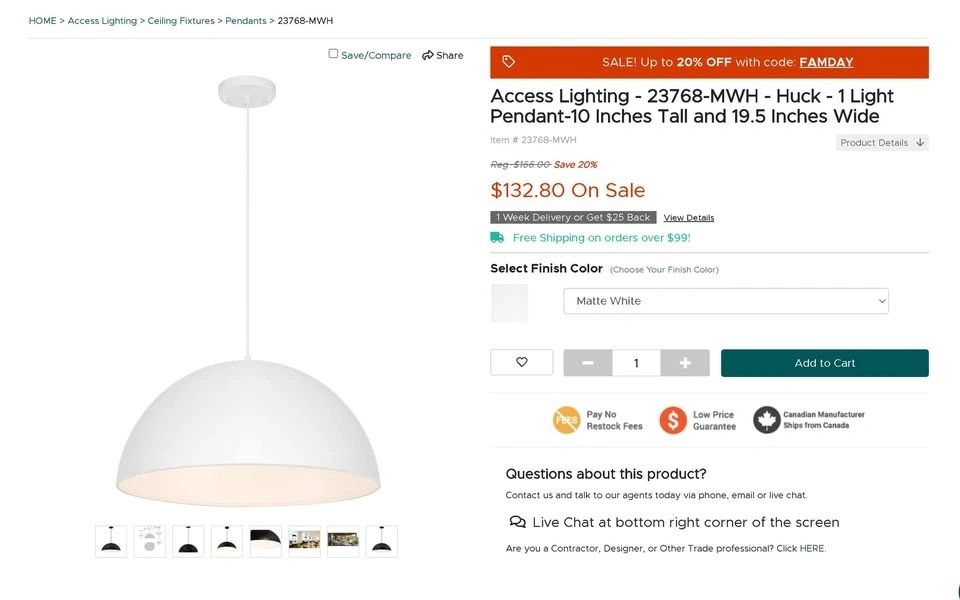Click the Live Chat speech bubble icon
Screen dimensions: 960x600
(x=517, y=522)
